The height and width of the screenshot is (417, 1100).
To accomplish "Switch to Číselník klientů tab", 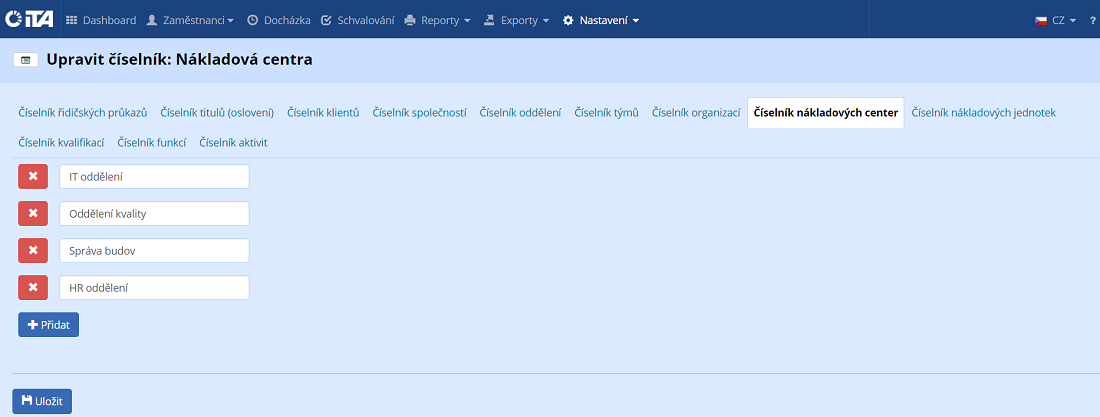I will point(322,113).
